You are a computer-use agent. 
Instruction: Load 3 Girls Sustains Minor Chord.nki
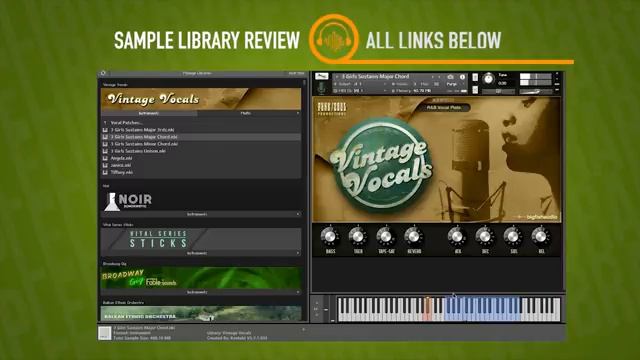coord(201,144)
